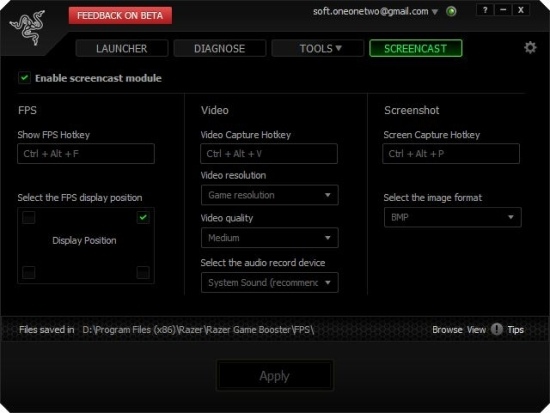Close the Game Booster window

(x=521, y=10)
